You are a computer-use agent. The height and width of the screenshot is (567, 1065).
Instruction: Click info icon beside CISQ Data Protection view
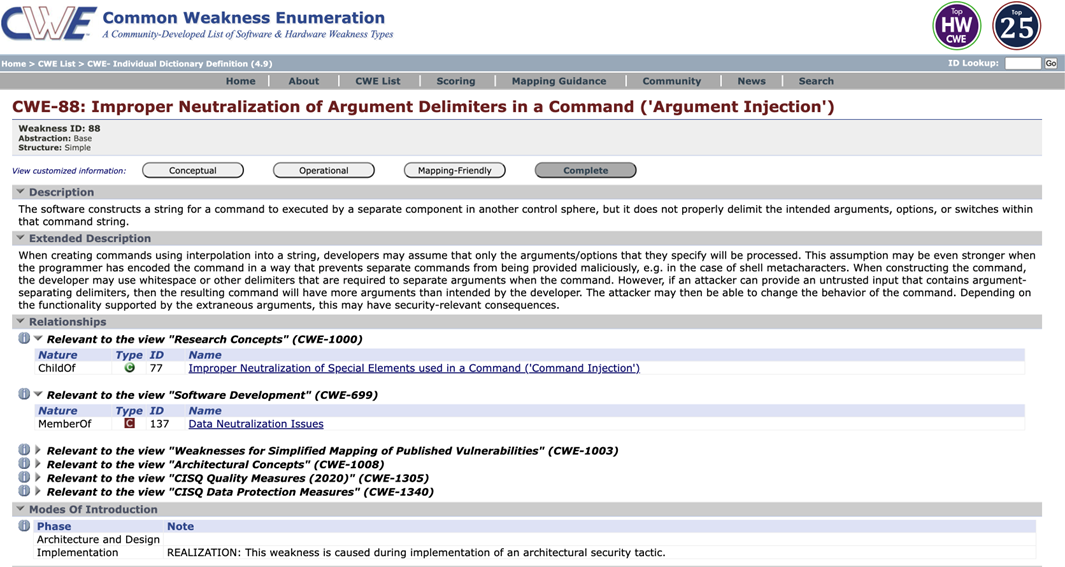pos(24,491)
